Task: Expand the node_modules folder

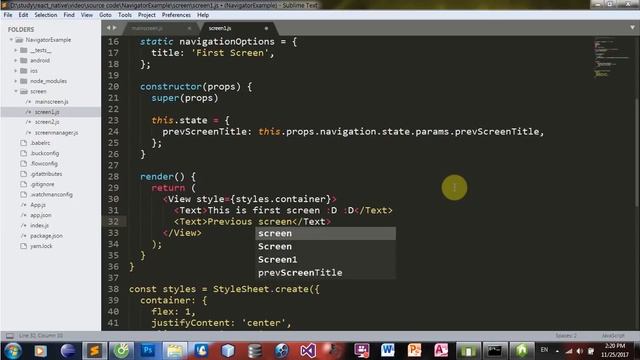Action: coord(16,81)
